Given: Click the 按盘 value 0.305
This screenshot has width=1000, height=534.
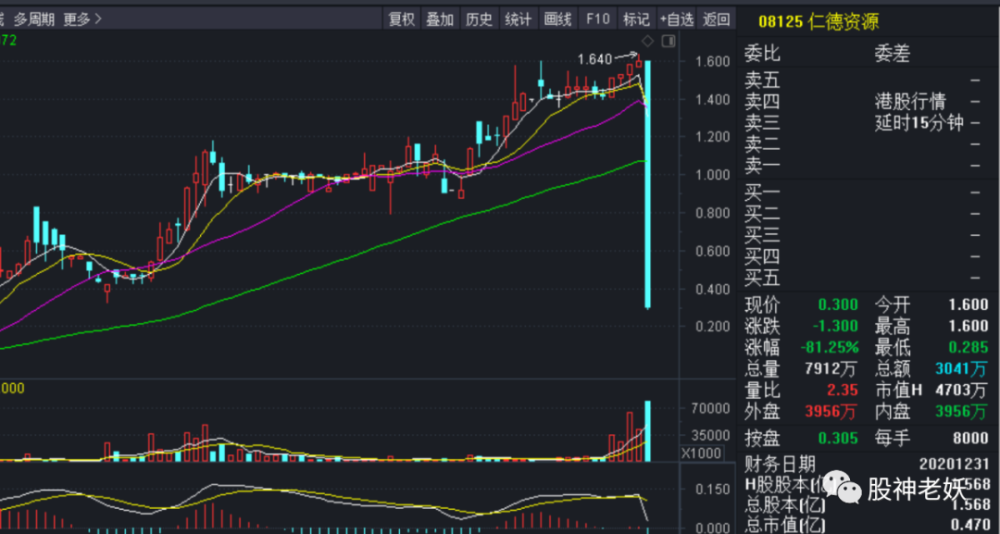Looking at the screenshot, I should [838, 439].
